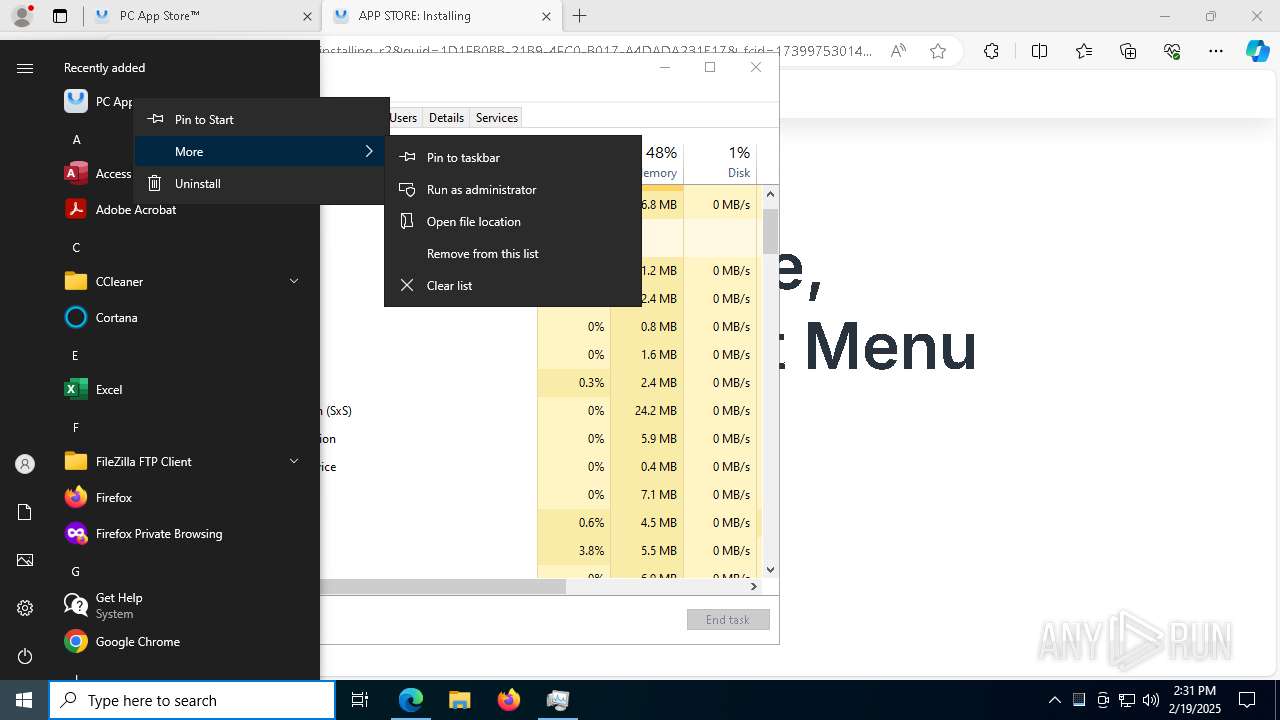Open the Start menu hamburger icon

25,68
